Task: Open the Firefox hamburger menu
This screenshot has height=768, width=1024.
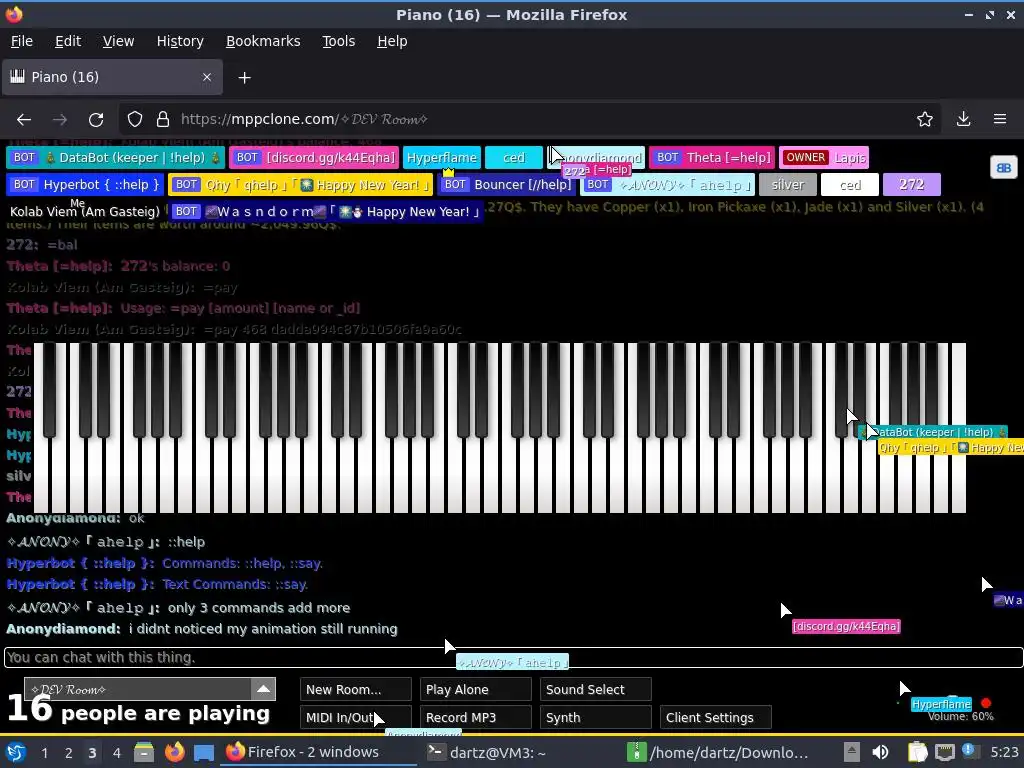Action: coord(1000,120)
